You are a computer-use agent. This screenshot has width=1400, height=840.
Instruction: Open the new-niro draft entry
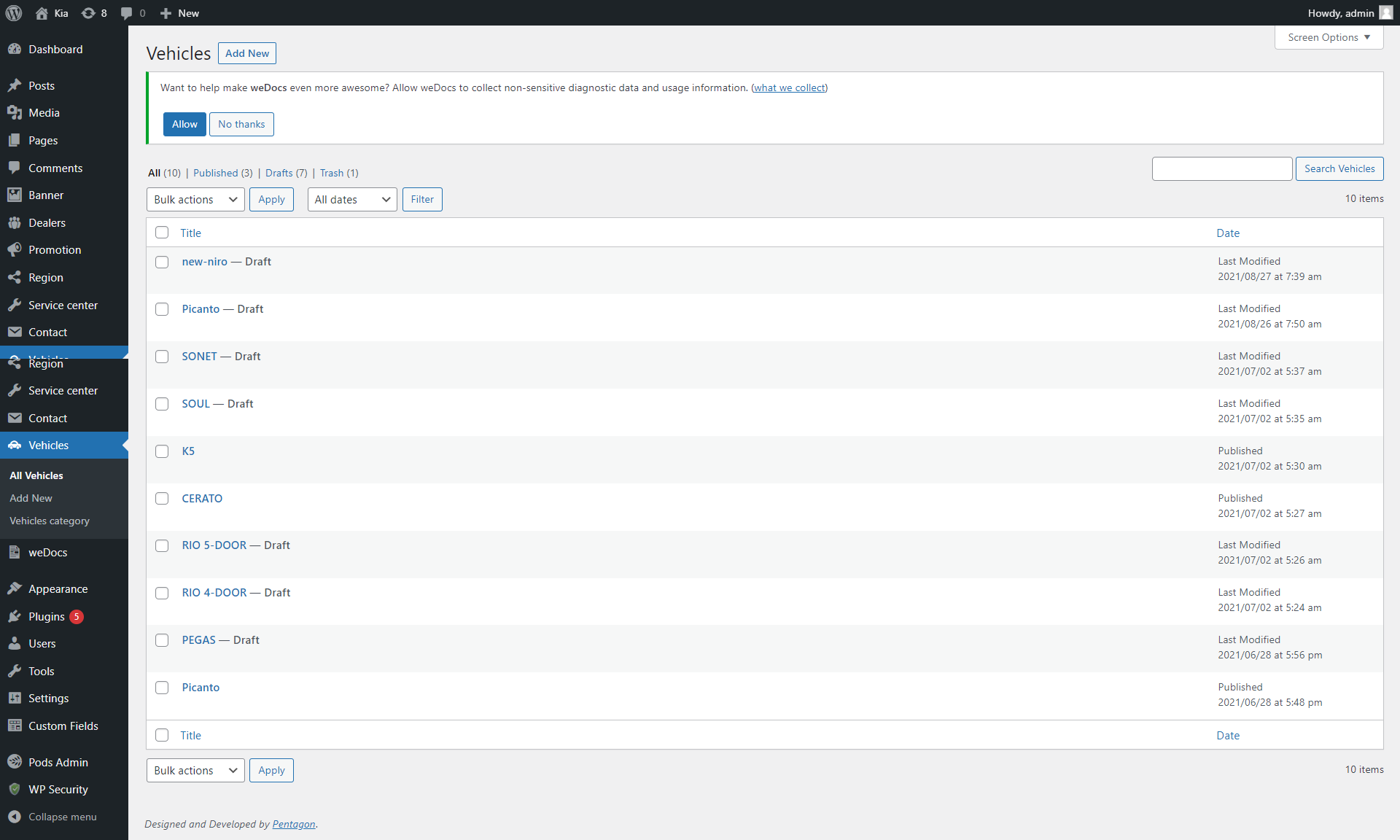(205, 261)
